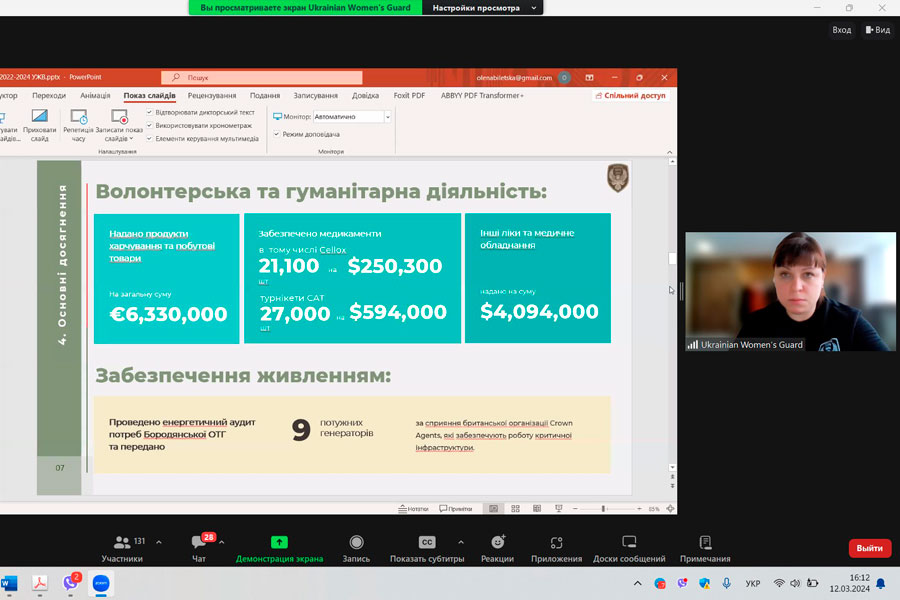Toggle Елементи керування мультимедіа checkbox
The image size is (900, 600).
click(150, 138)
